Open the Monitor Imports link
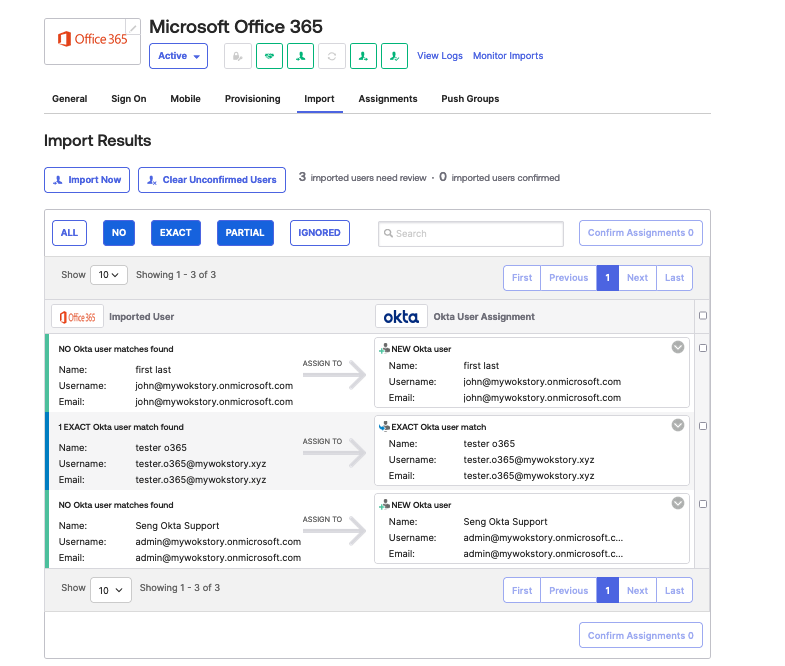 tap(508, 56)
